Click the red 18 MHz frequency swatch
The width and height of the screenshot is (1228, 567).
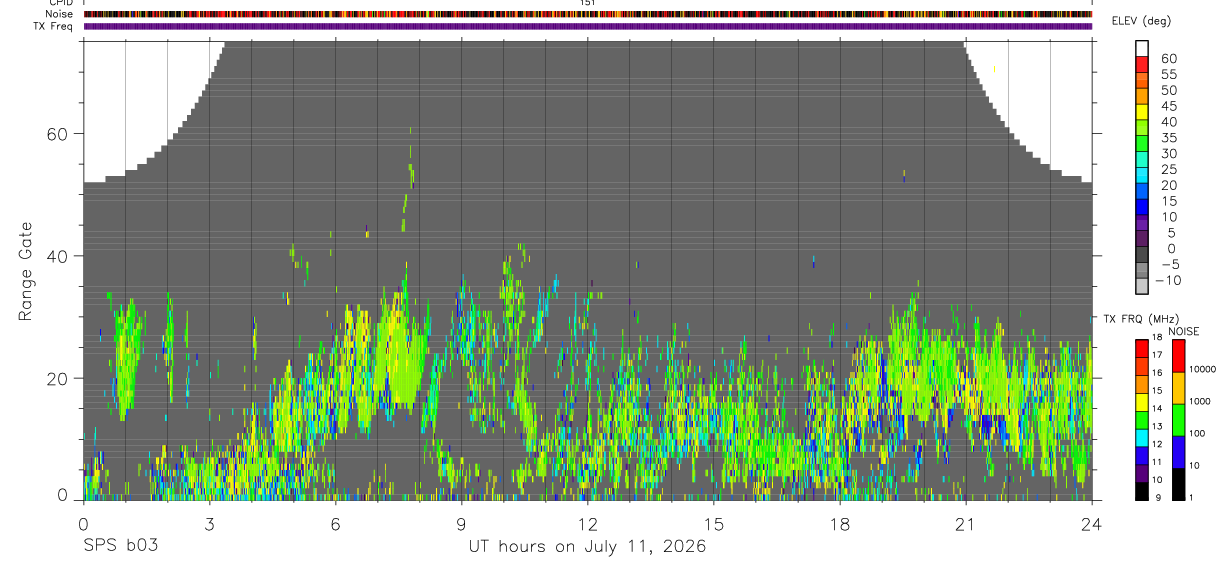[1142, 349]
